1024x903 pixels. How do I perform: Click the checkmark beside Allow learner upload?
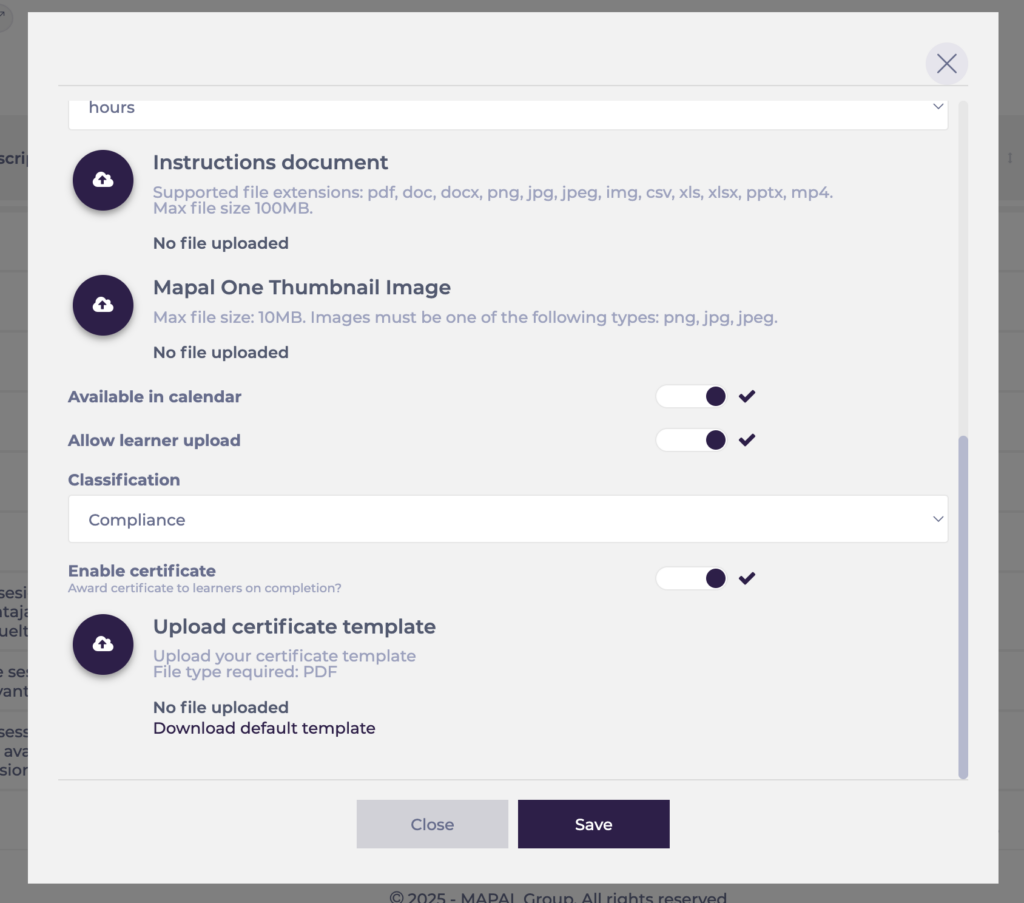(746, 440)
